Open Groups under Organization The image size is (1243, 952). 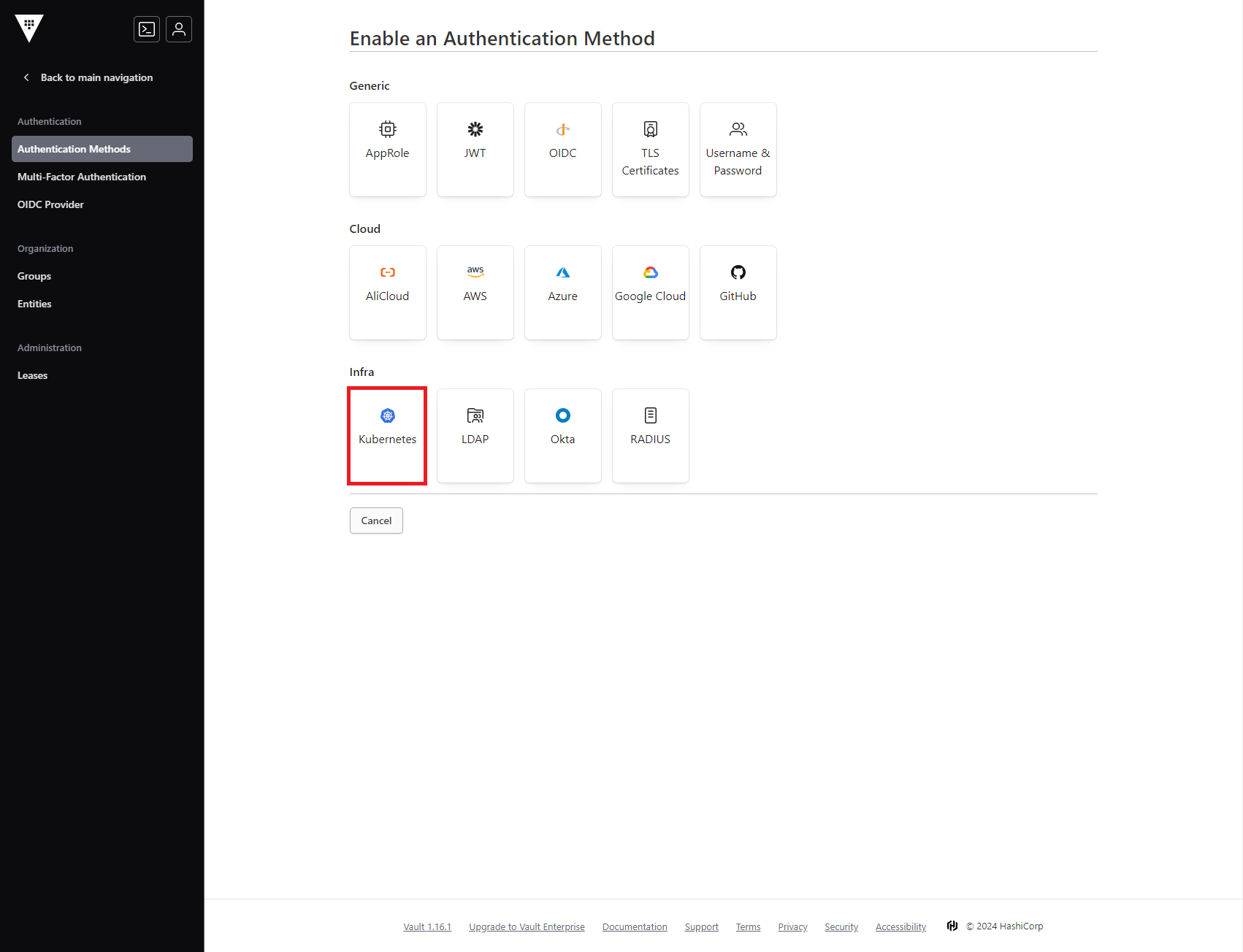point(102,276)
